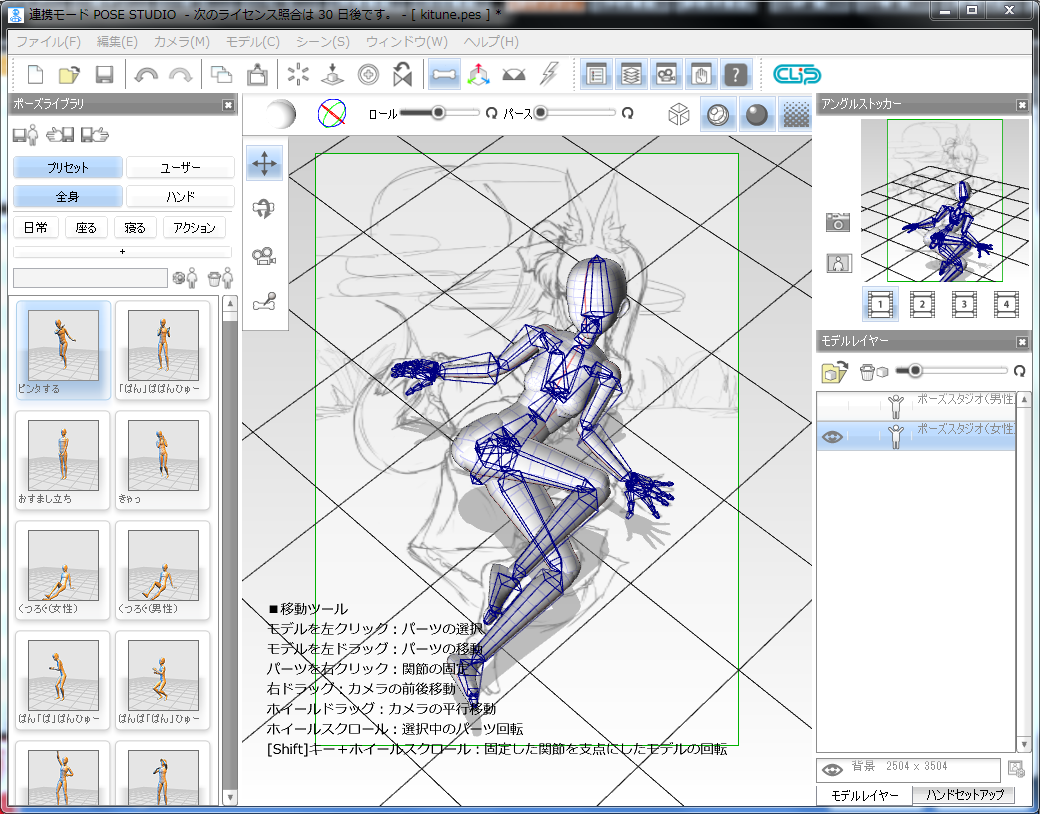Select the プリセット pose library button

[x=68, y=167]
